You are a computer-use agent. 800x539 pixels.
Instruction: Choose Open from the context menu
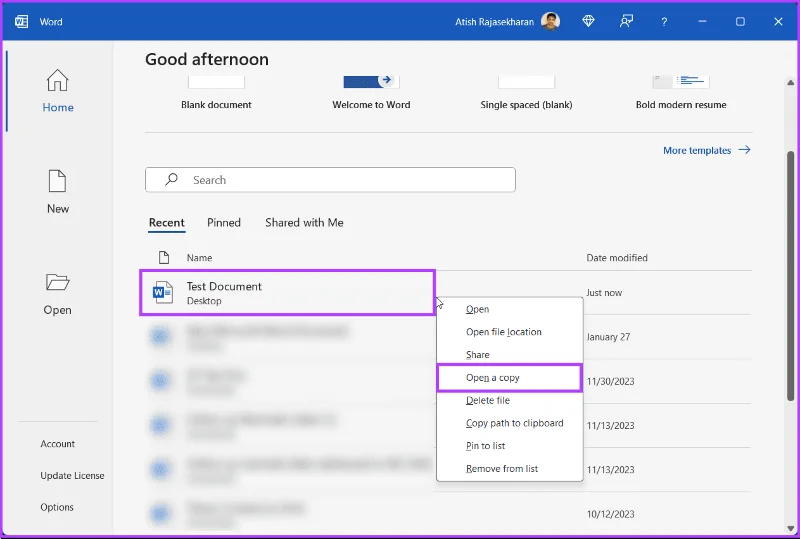pos(510,309)
